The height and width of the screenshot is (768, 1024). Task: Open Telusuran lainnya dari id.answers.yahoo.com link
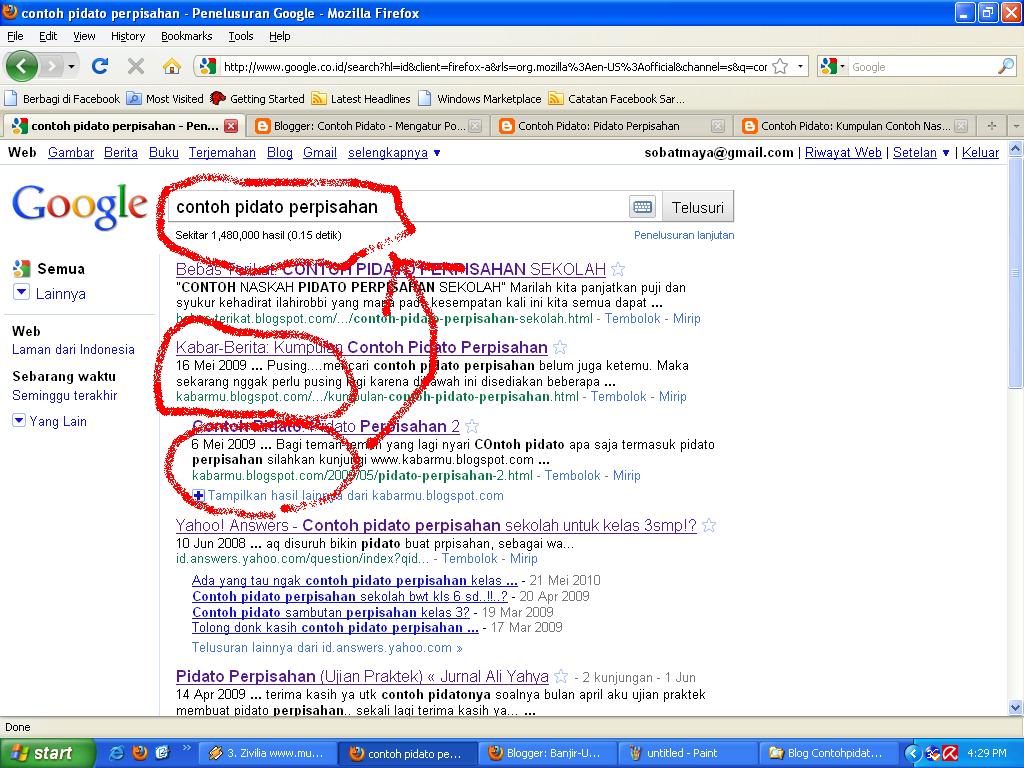click(327, 648)
